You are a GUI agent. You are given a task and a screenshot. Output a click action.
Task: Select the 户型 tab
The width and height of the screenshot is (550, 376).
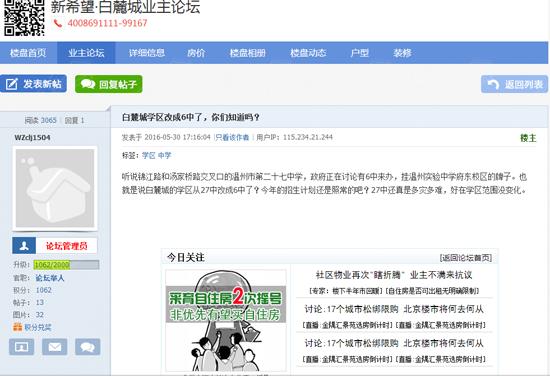360,53
